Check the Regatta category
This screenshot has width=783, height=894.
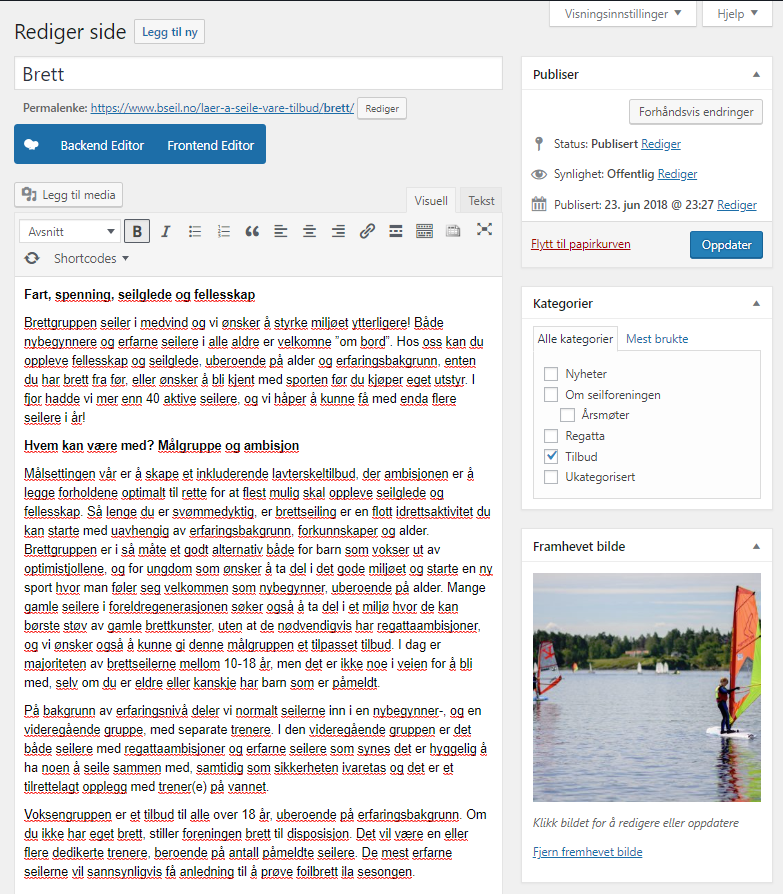(x=551, y=436)
